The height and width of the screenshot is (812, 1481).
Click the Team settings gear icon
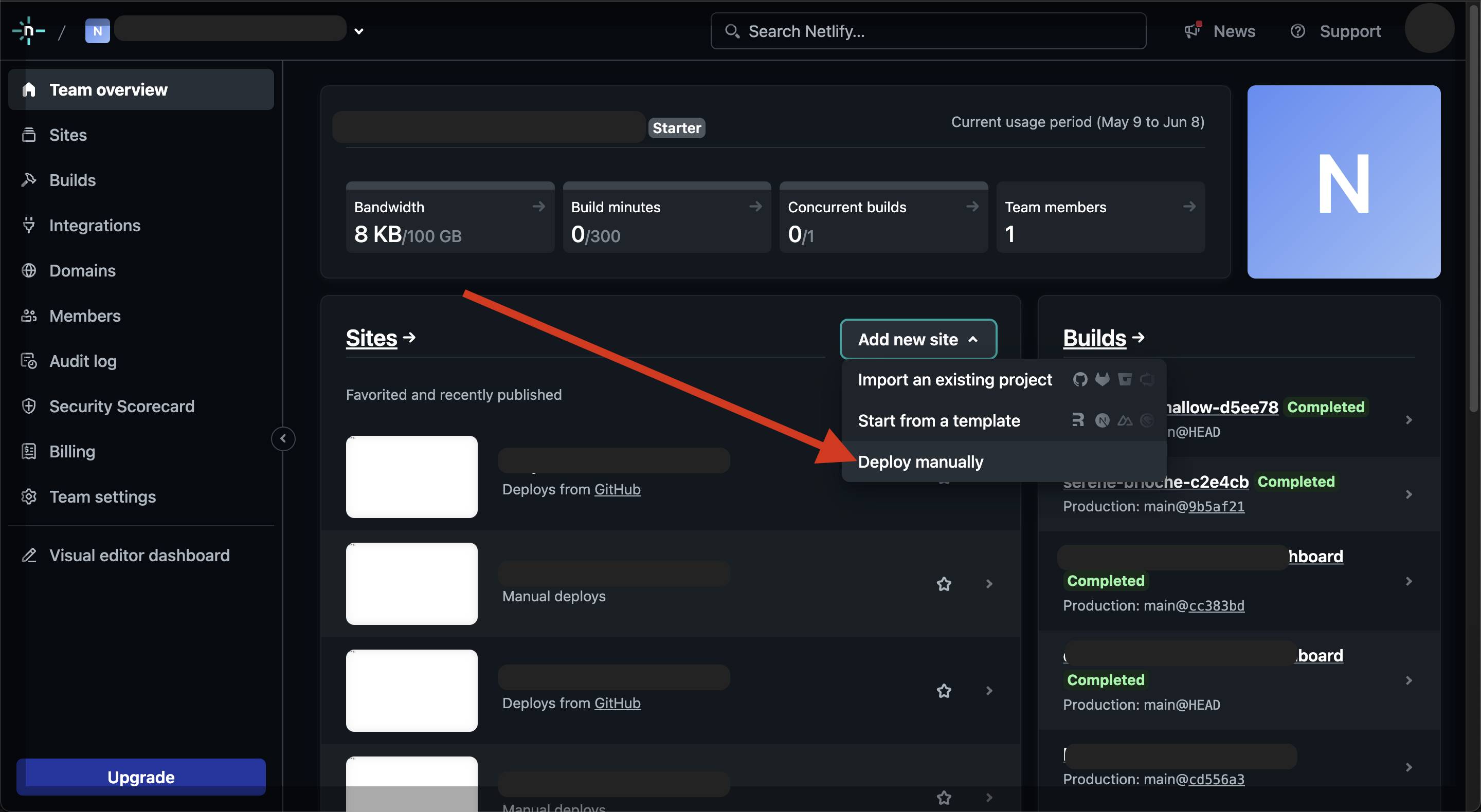29,496
